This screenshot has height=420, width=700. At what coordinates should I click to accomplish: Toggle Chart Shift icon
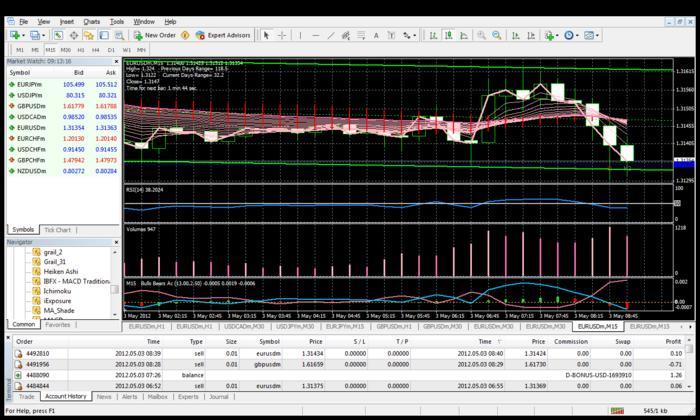click(x=531, y=35)
